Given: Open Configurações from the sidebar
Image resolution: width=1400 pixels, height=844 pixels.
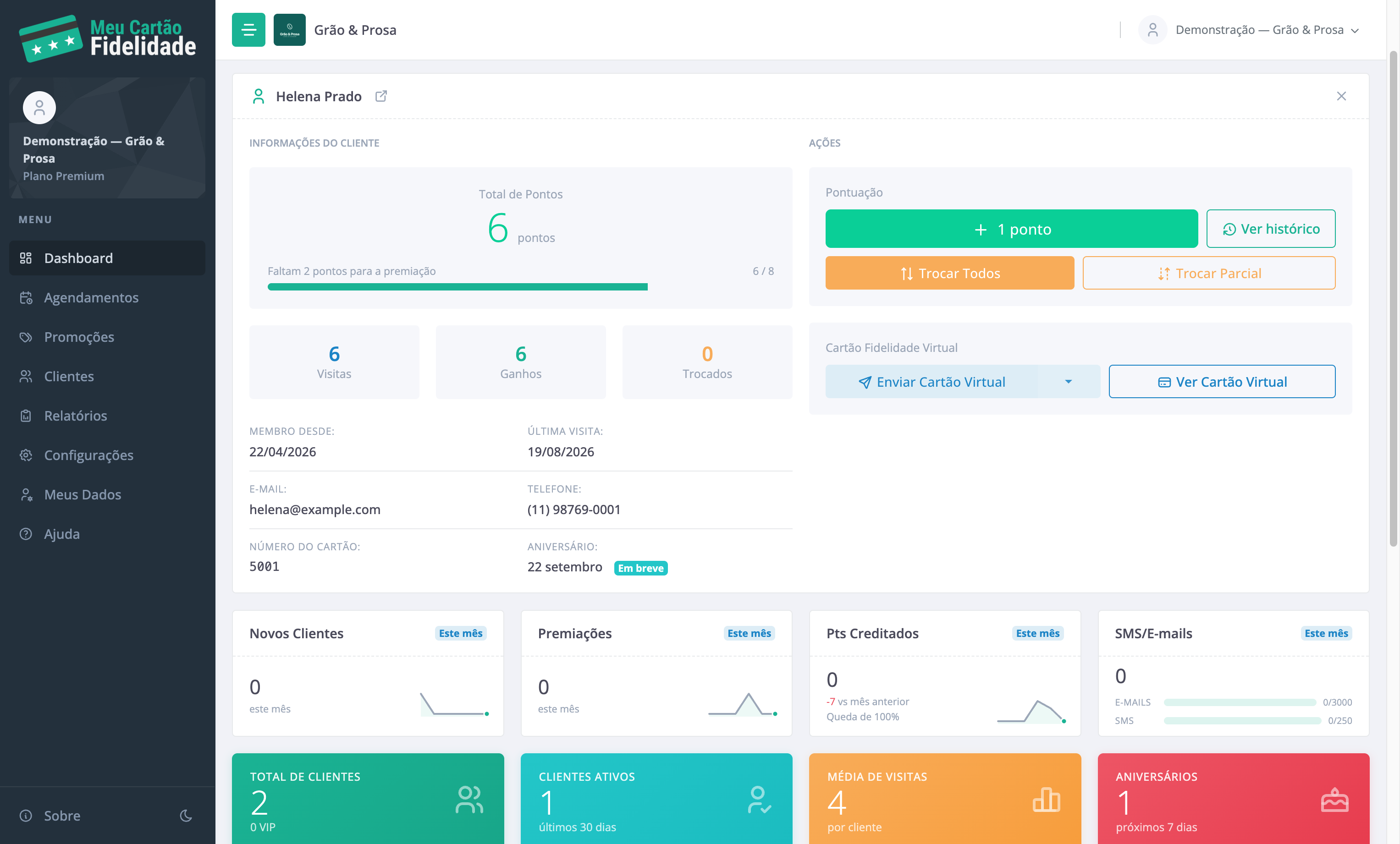Looking at the screenshot, I should 107,455.
